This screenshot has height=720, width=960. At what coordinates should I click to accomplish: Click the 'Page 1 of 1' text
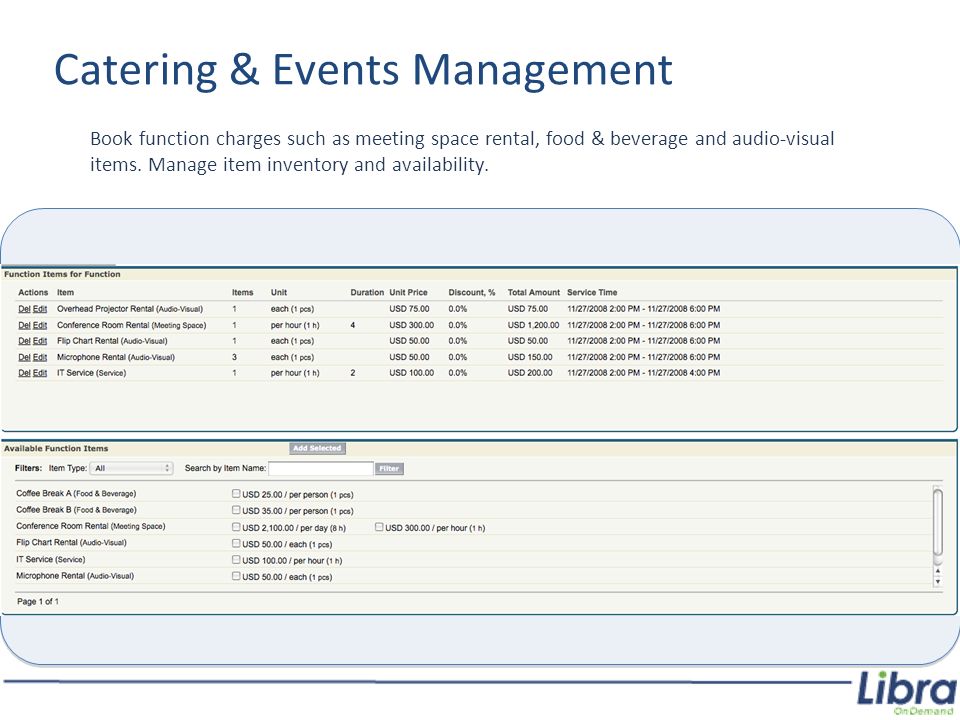38,602
